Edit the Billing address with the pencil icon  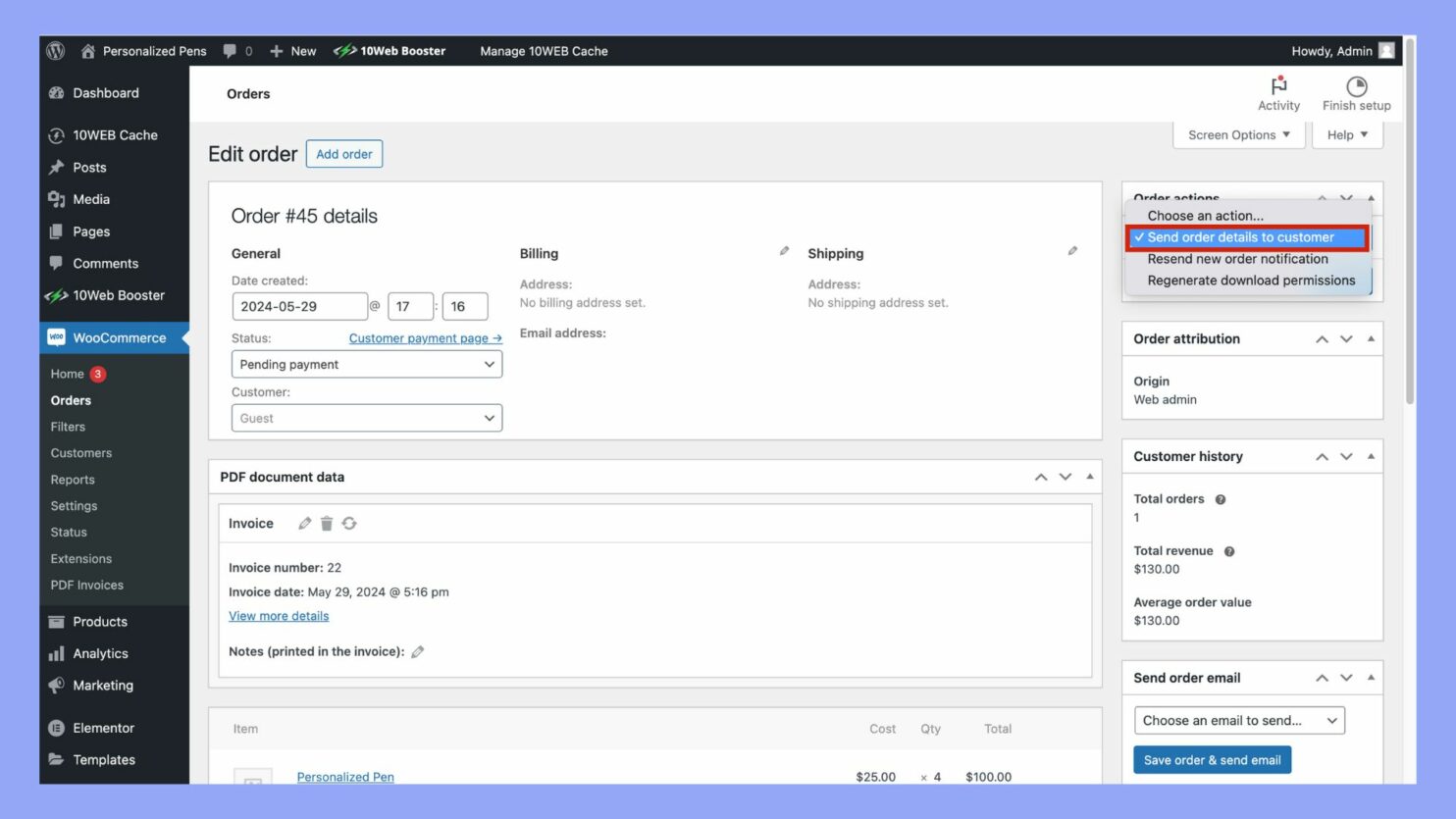784,250
